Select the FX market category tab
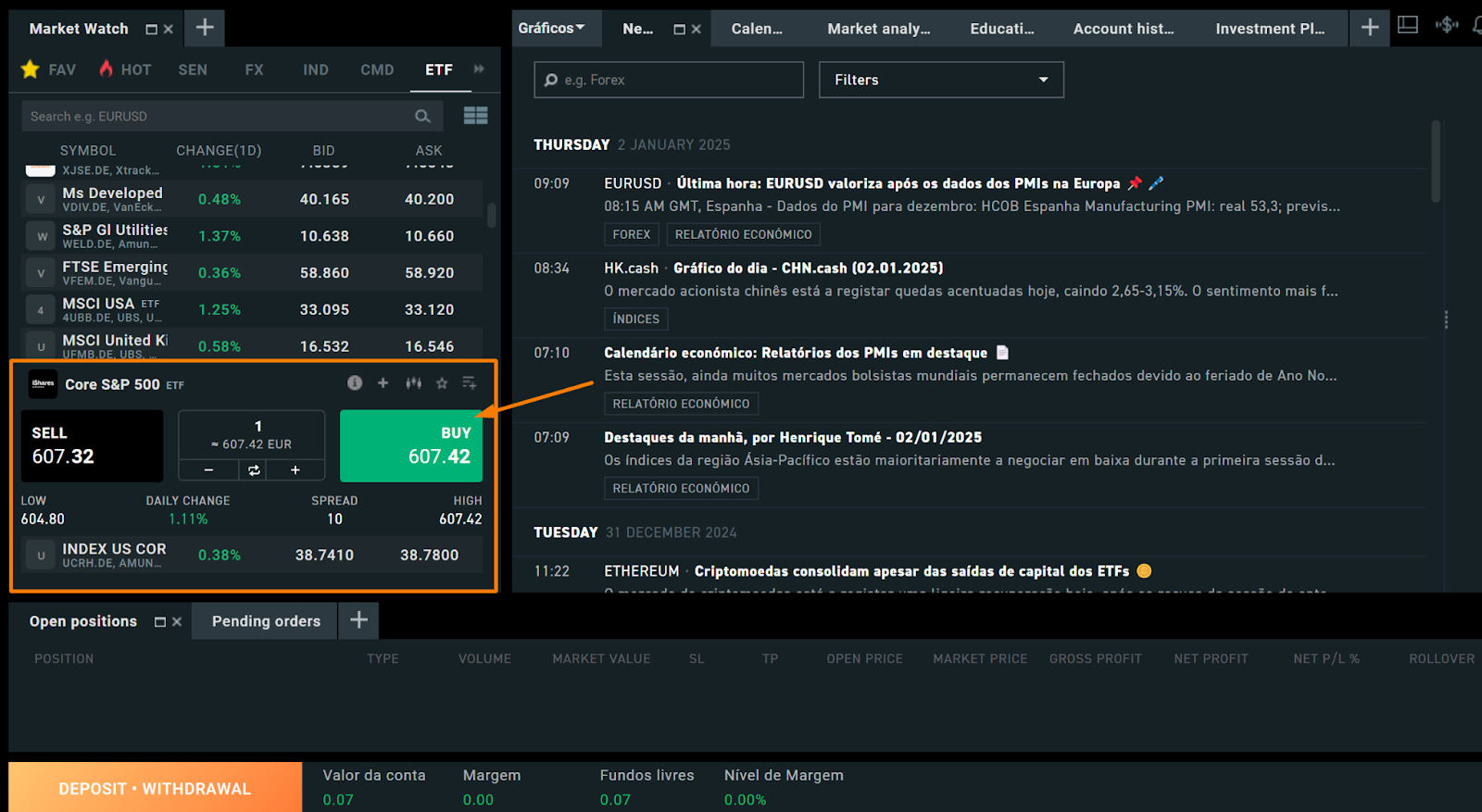This screenshot has height=812, width=1482. (x=254, y=69)
